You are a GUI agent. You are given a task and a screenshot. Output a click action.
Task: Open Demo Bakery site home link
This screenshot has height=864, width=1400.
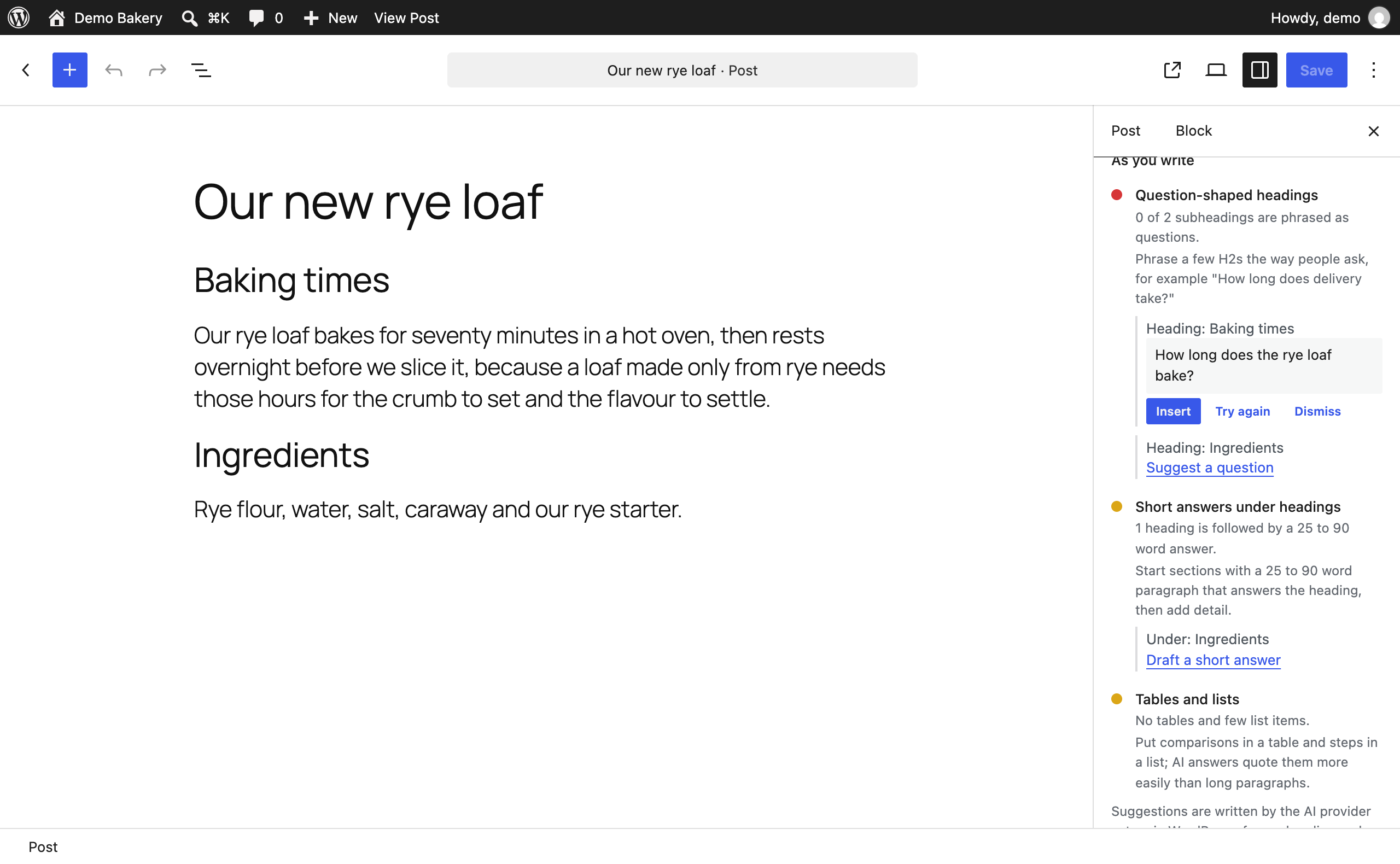pos(106,17)
